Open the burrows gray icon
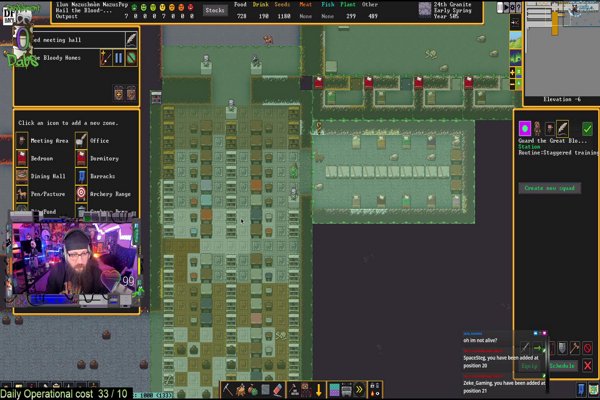Viewport: 600px width, 400px height. pos(347,390)
